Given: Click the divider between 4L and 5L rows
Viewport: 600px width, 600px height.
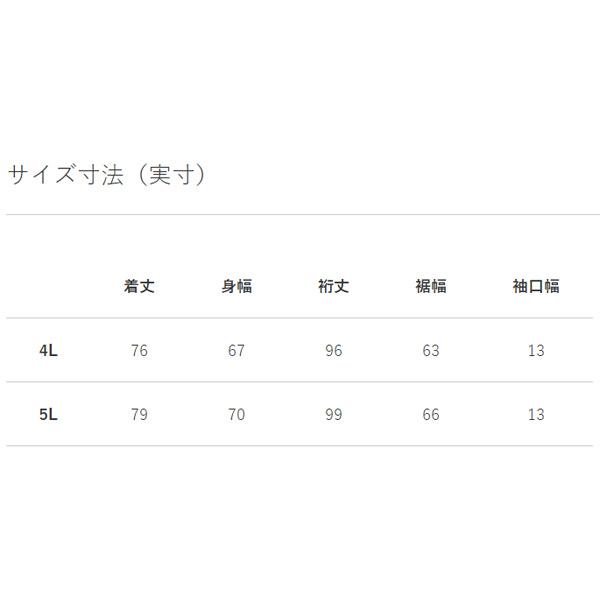Looking at the screenshot, I should tap(300, 382).
